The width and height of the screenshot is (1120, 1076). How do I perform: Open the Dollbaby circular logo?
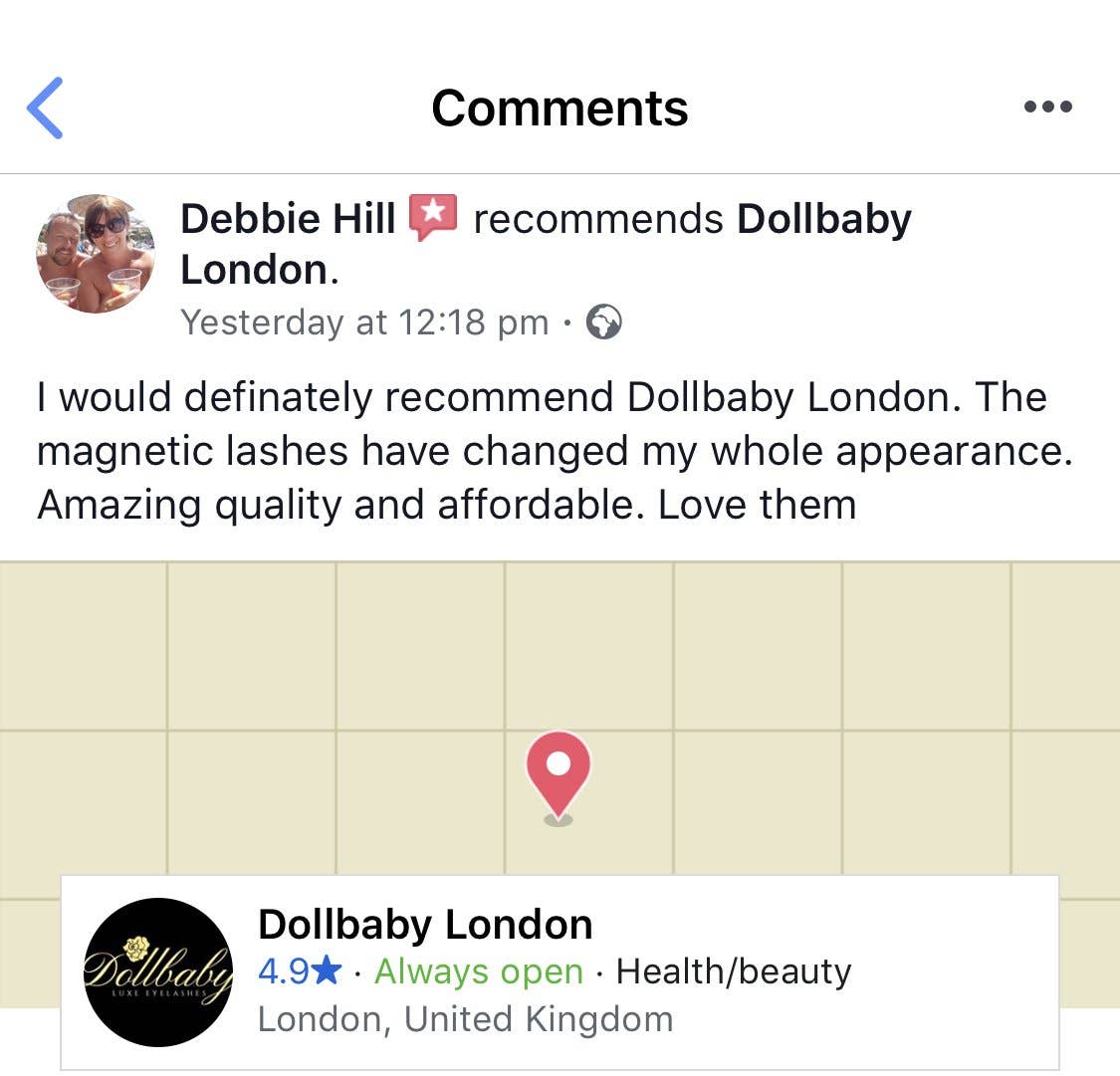[158, 972]
